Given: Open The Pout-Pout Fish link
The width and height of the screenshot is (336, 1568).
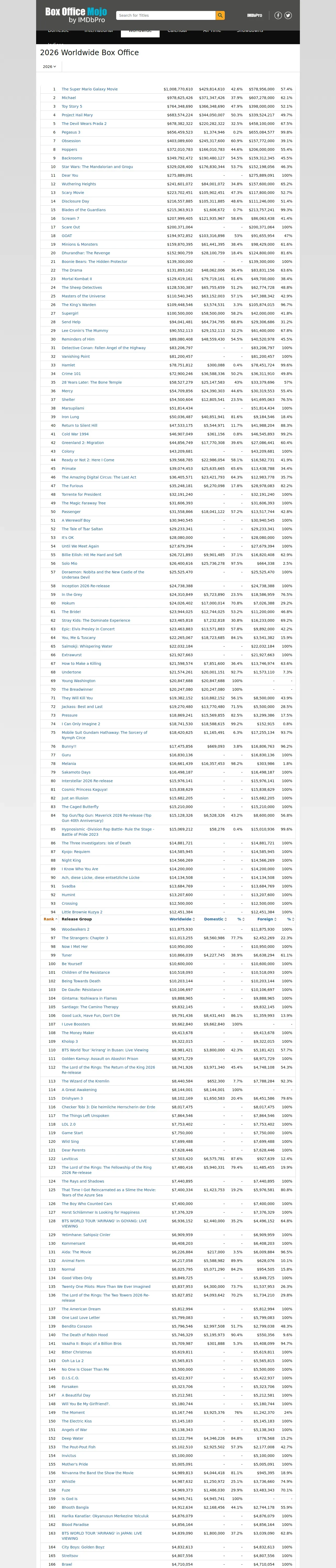Looking at the screenshot, I should 79,1447.
